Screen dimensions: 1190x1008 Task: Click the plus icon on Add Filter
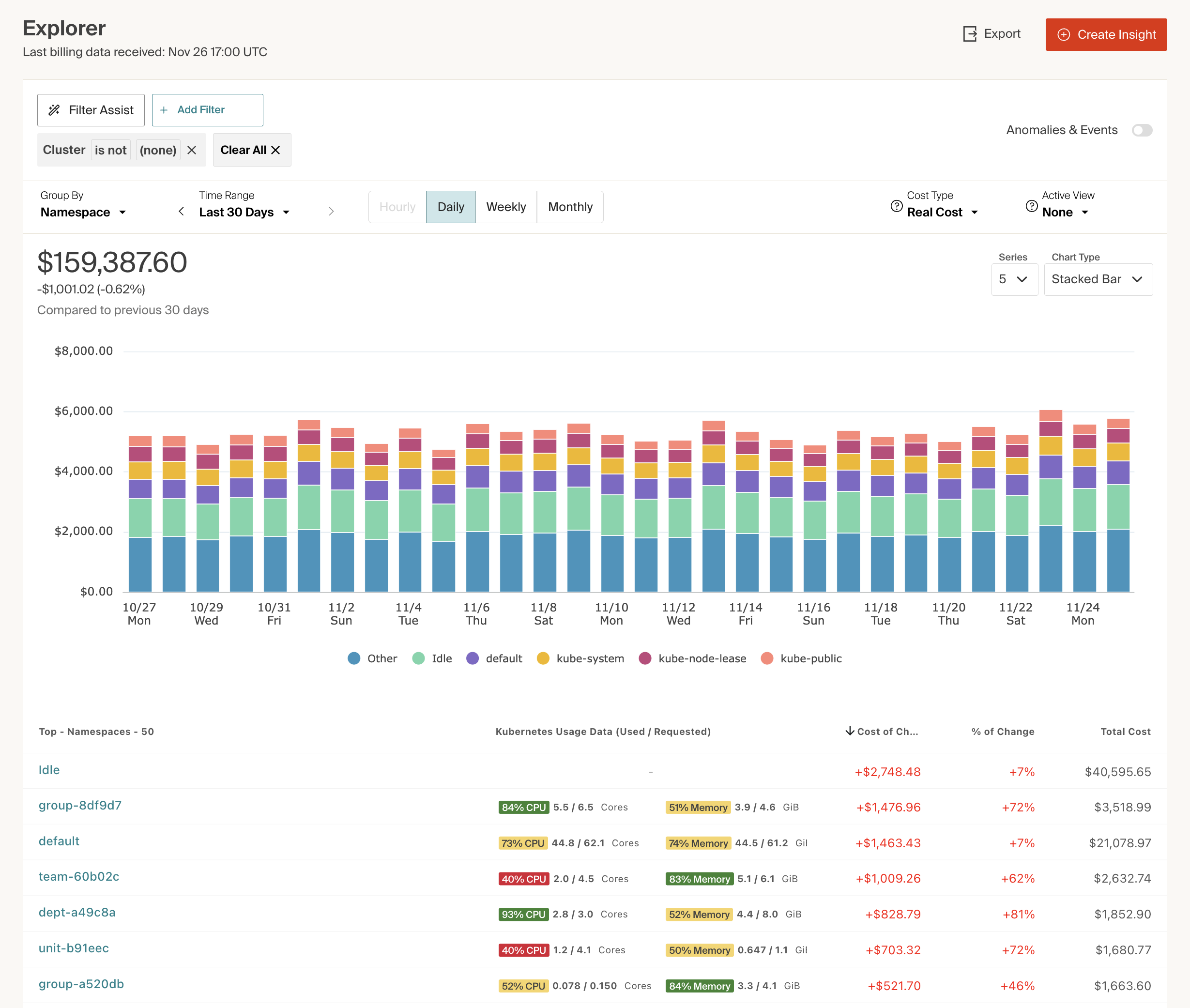164,110
